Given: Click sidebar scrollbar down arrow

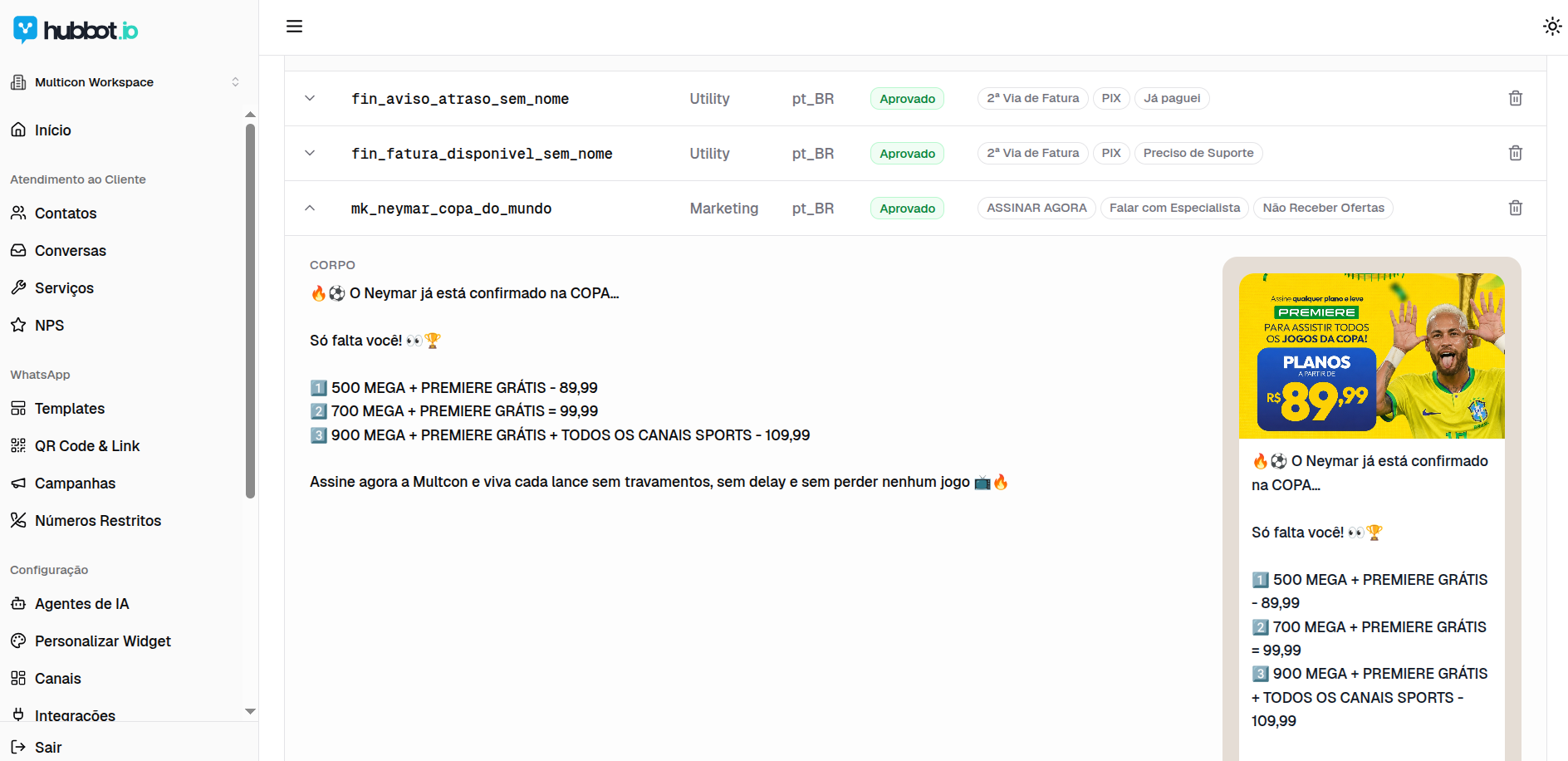Looking at the screenshot, I should [x=250, y=711].
